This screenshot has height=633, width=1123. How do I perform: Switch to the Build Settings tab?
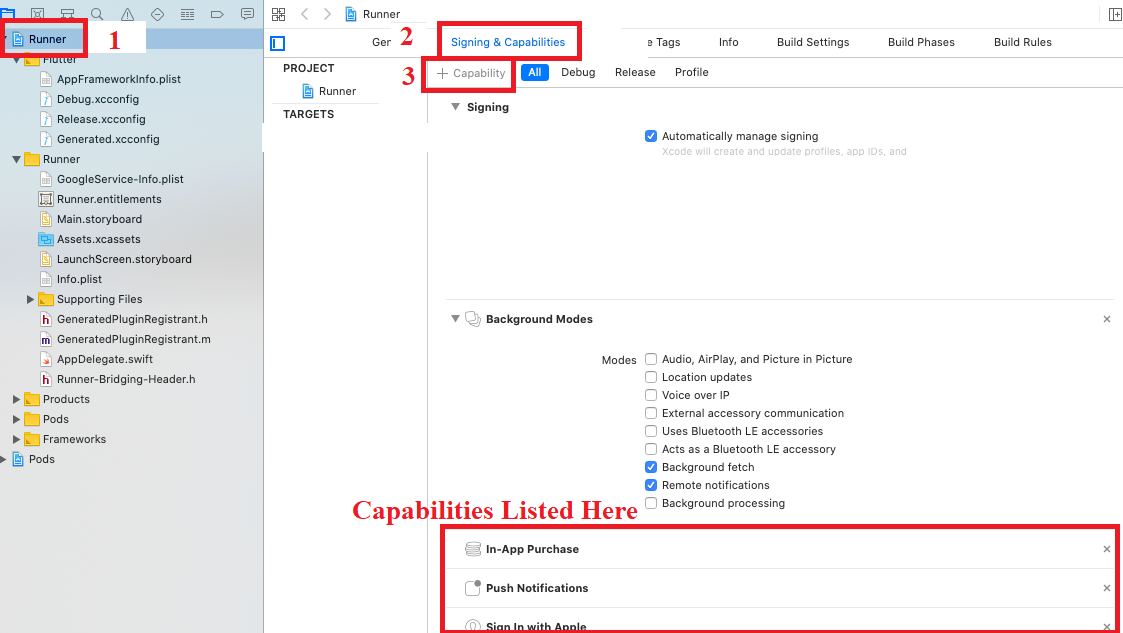pos(813,42)
